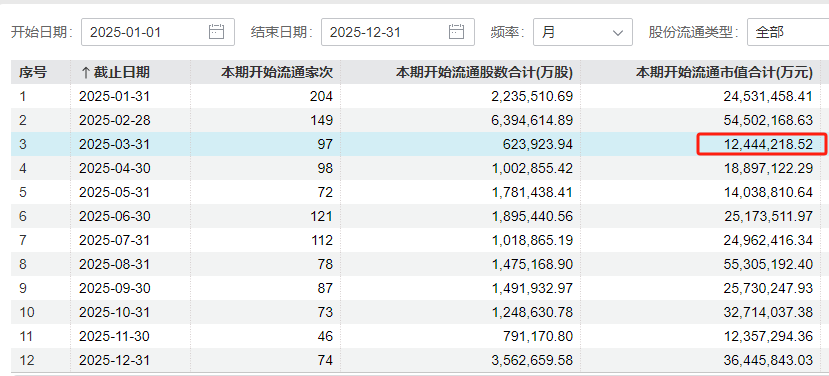The width and height of the screenshot is (829, 376).
Task: Select the date cell 2025-10-31
Action: coord(115,312)
